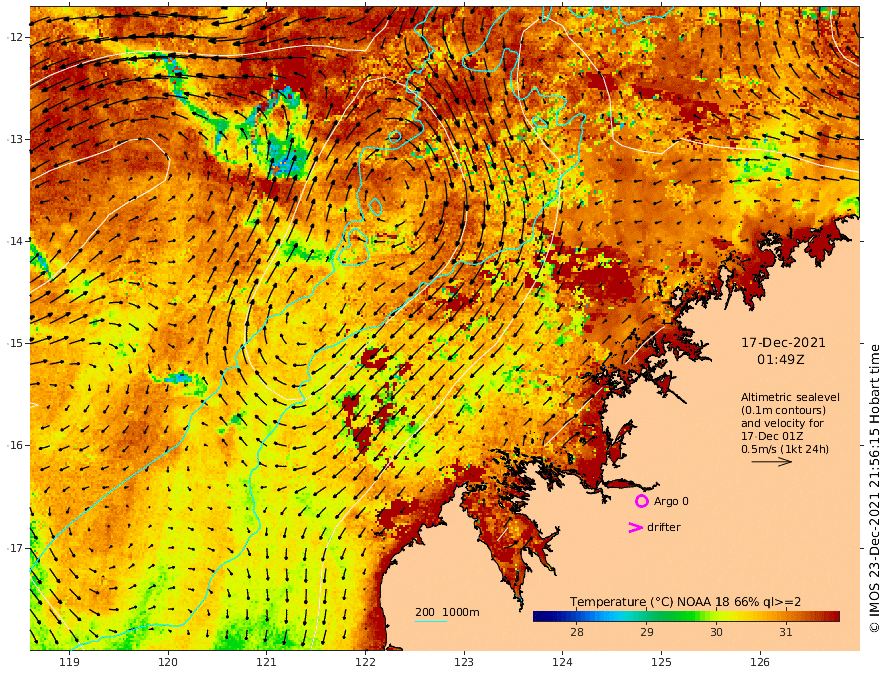
Task: Click the latitude axis label '-12'
Action: click(x=15, y=37)
